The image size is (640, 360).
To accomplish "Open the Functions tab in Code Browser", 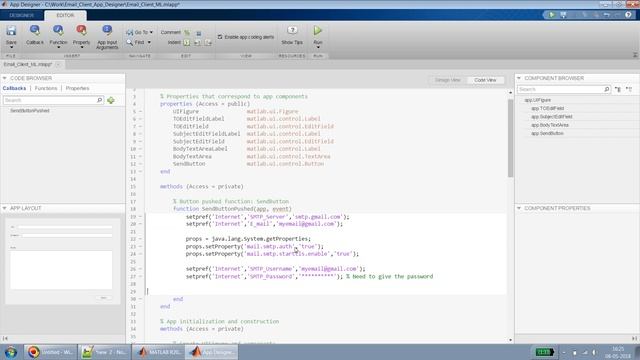I will tap(46, 88).
